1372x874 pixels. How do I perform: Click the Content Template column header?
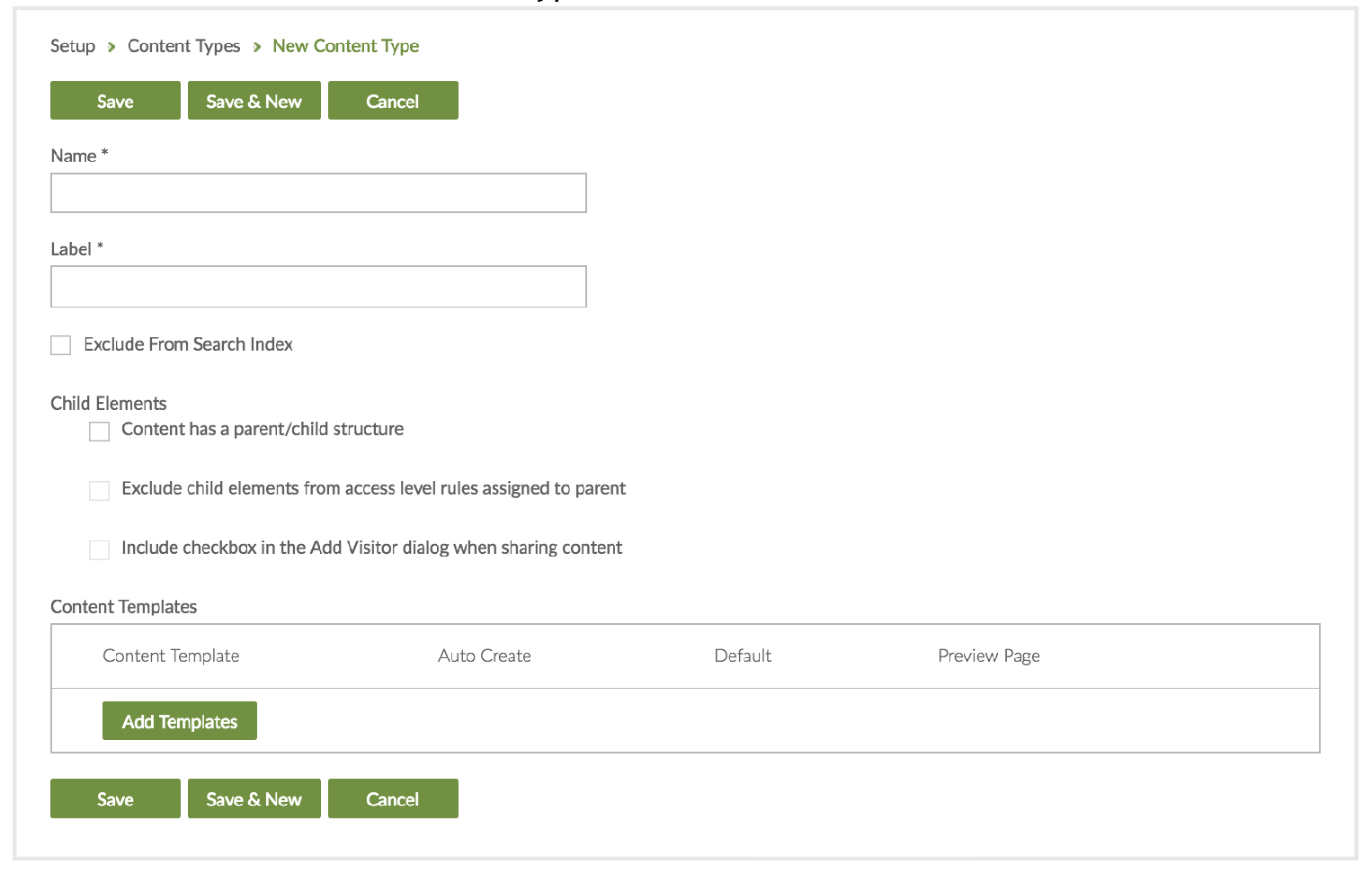(x=171, y=655)
